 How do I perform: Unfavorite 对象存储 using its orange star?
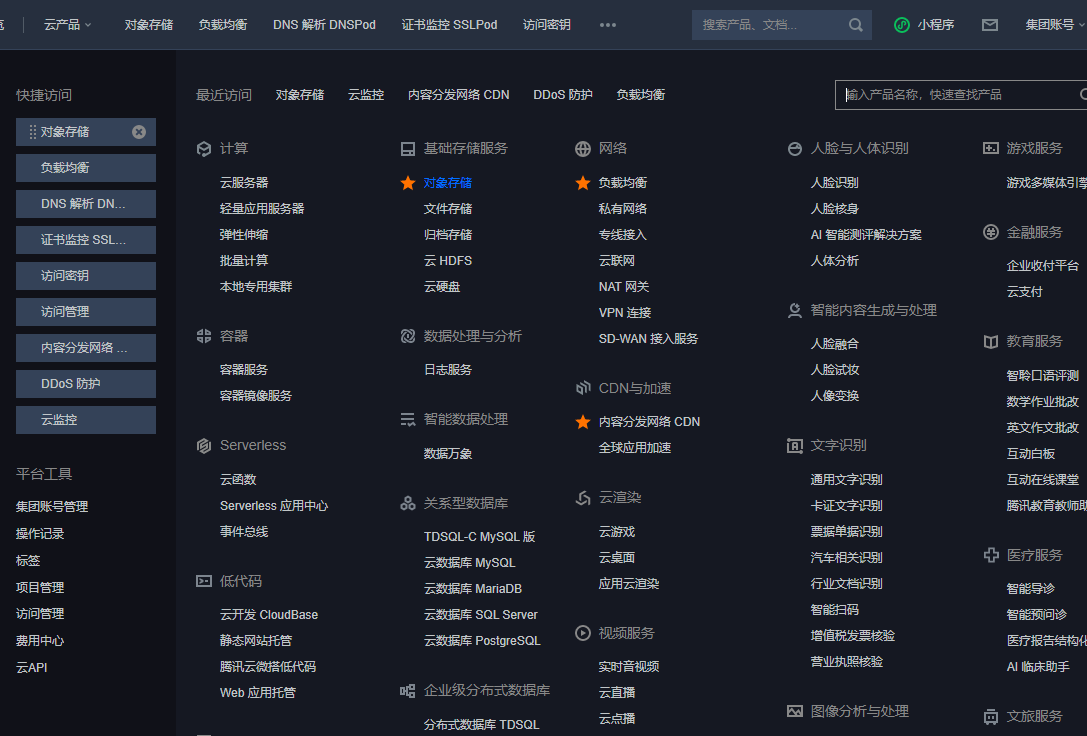(x=408, y=183)
